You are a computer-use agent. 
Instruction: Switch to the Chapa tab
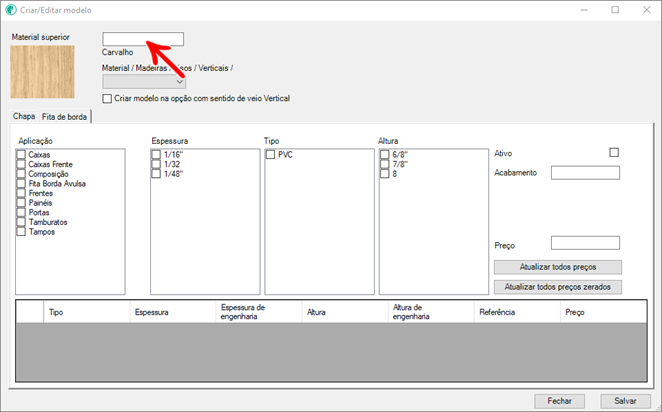click(24, 116)
